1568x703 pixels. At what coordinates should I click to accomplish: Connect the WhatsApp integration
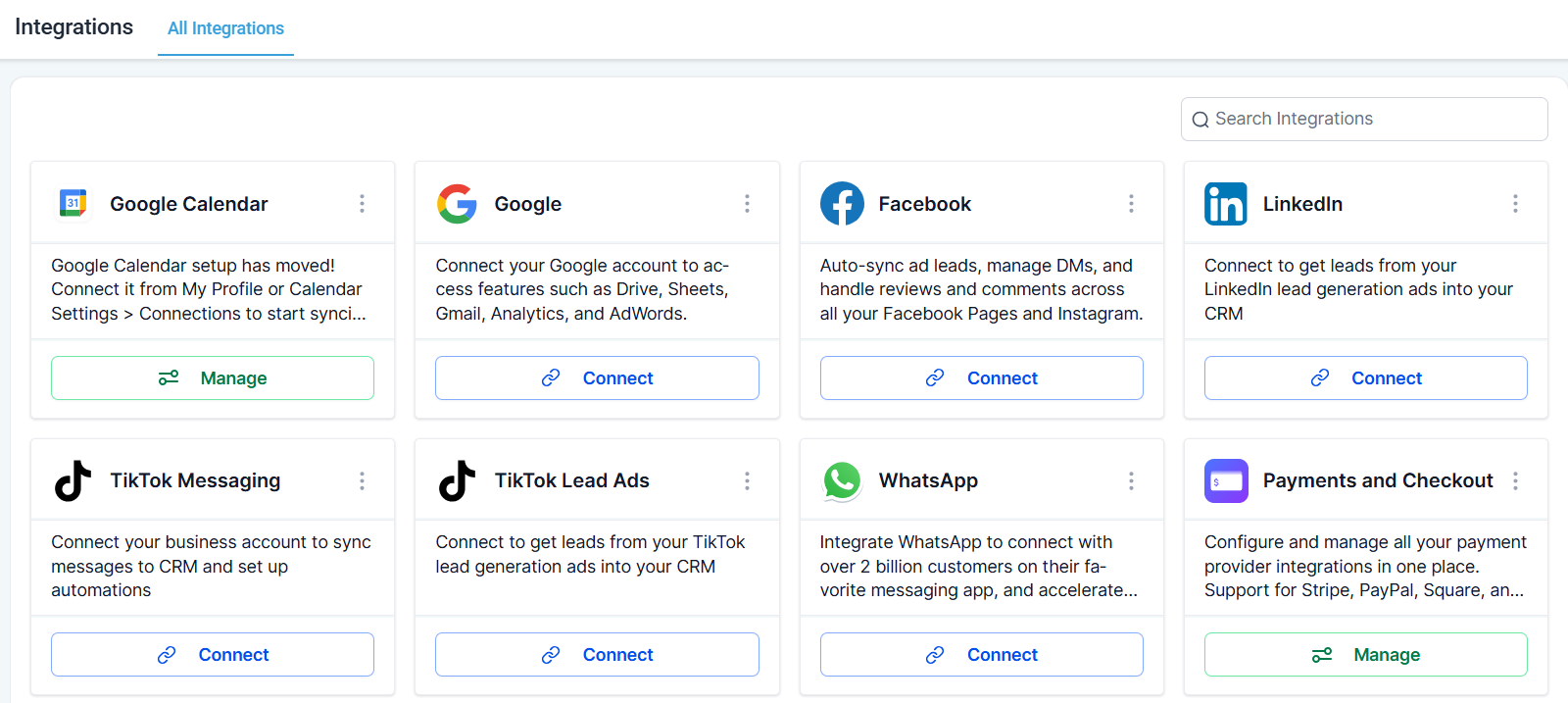(x=981, y=654)
